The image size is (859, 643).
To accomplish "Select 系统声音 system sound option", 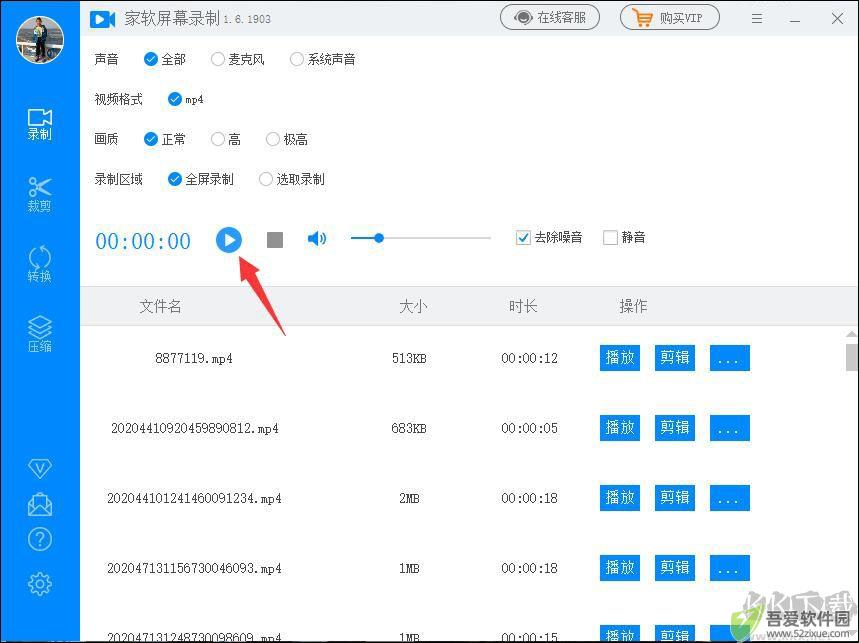I will [323, 59].
